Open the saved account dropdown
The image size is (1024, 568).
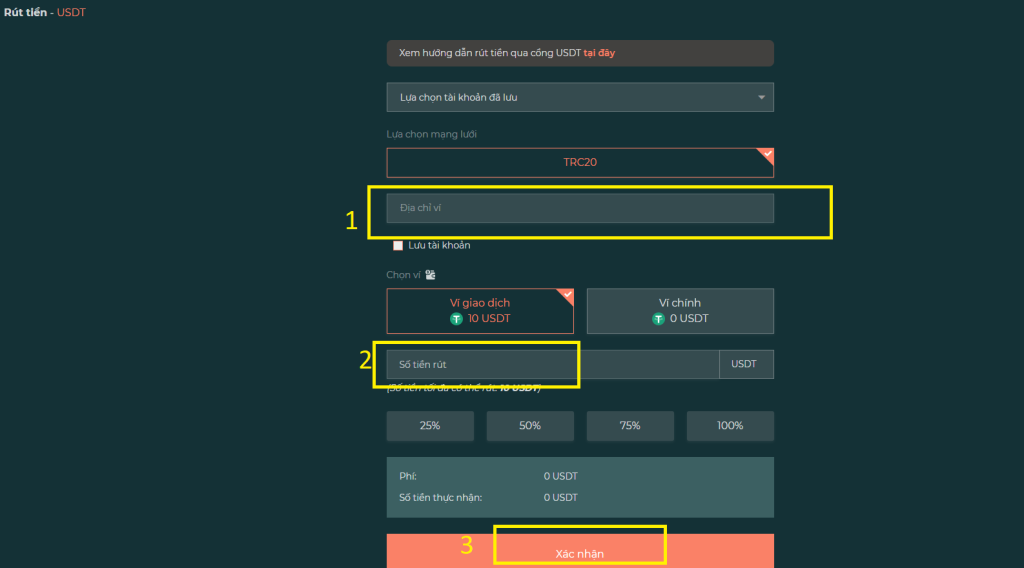(x=580, y=97)
